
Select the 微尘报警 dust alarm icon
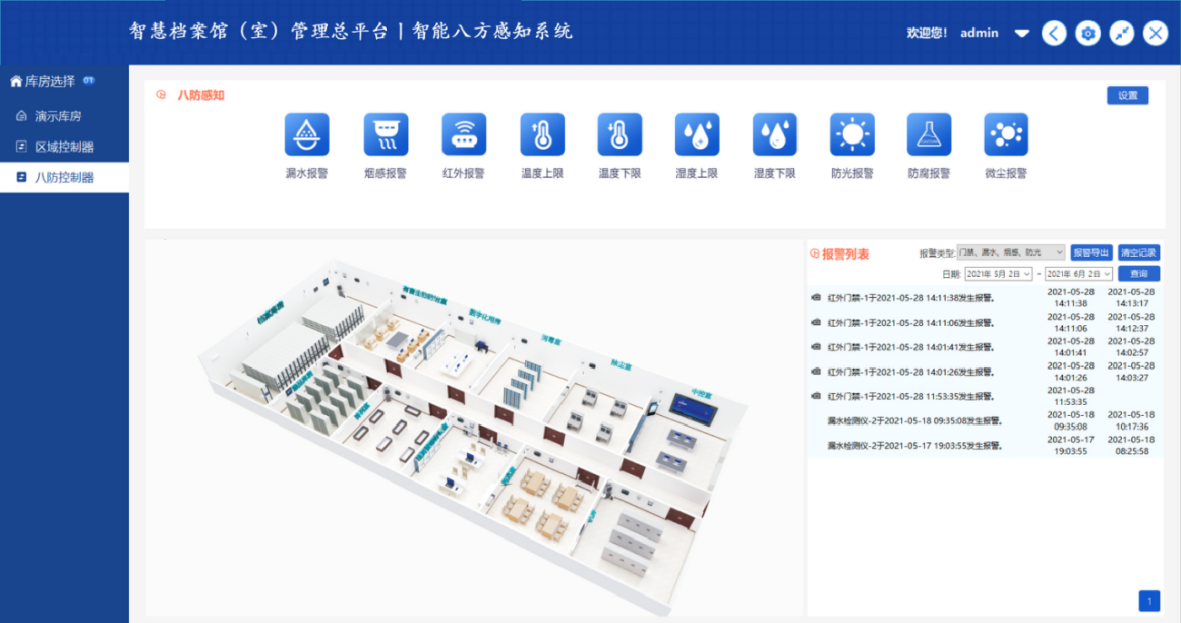[1006, 134]
